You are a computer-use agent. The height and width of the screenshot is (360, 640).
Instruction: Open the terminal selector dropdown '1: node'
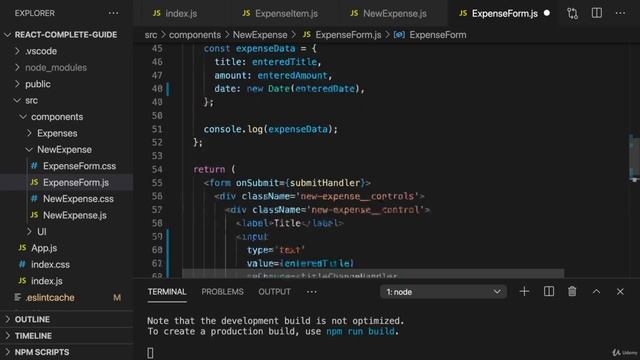(x=443, y=292)
